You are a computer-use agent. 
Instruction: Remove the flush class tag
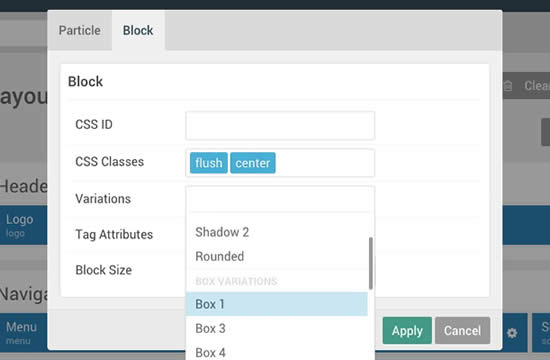pyautogui.click(x=209, y=163)
